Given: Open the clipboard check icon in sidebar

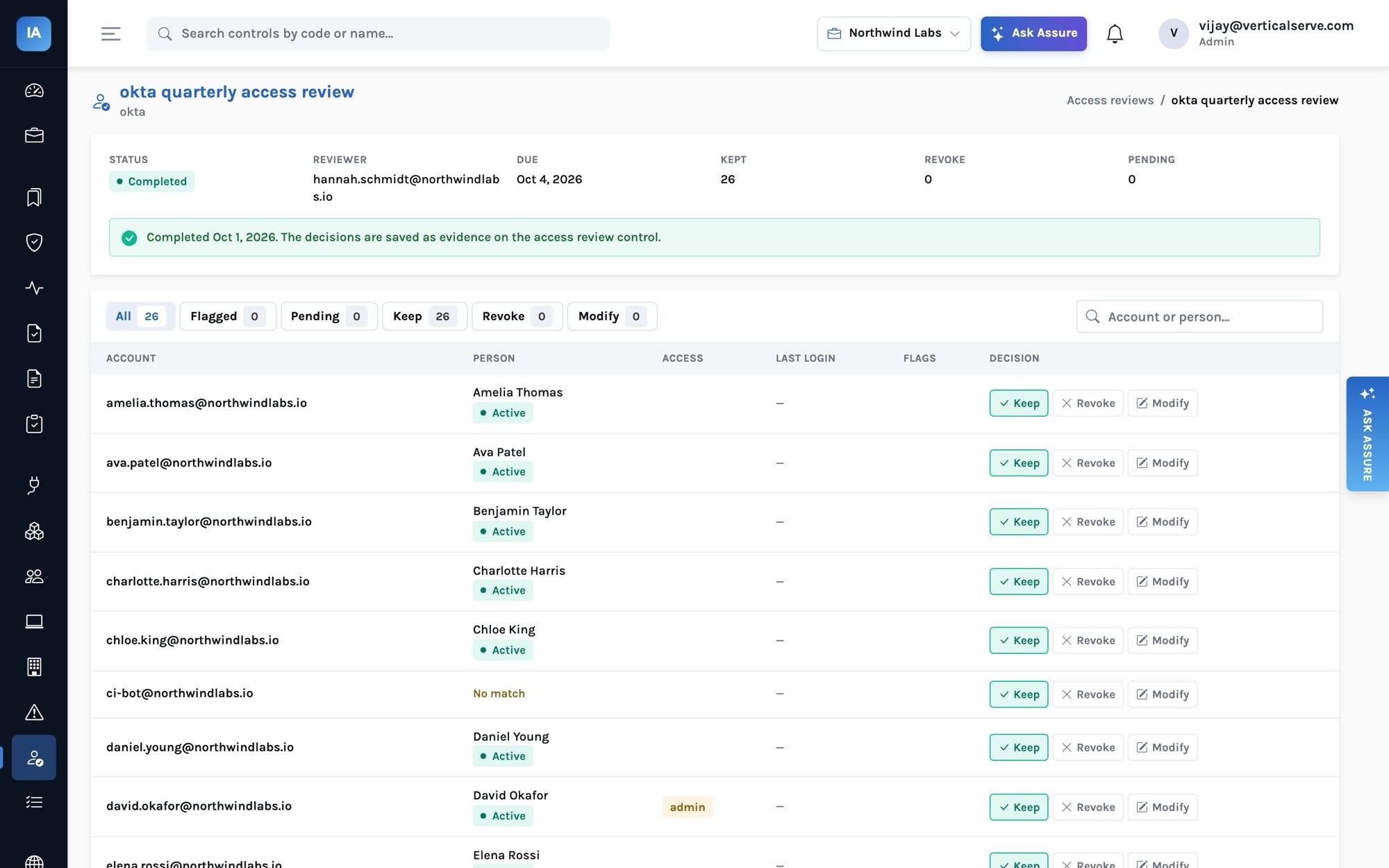Looking at the screenshot, I should (x=34, y=424).
